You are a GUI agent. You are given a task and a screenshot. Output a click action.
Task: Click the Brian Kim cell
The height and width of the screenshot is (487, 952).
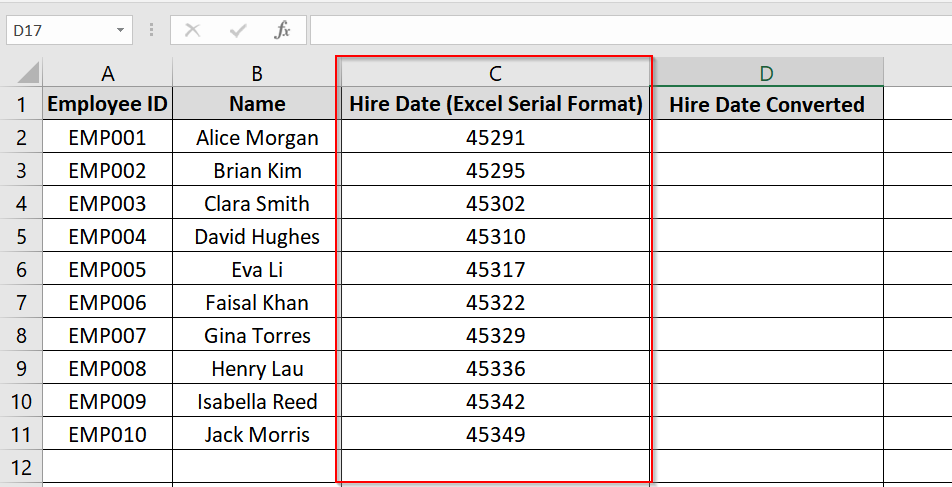point(257,169)
